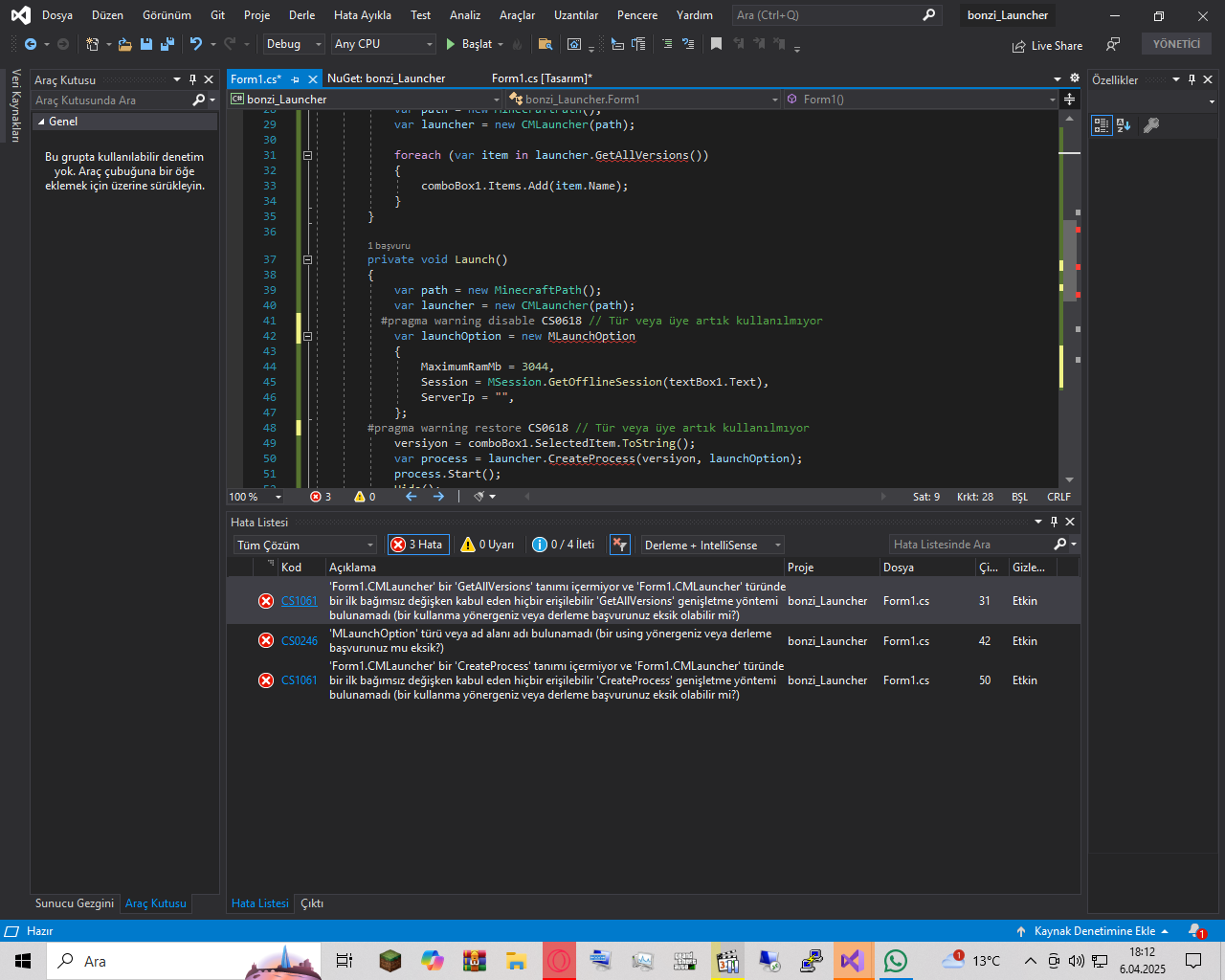
Task: Expand the Derleme + IntelliSense dropdown
Action: click(x=712, y=545)
